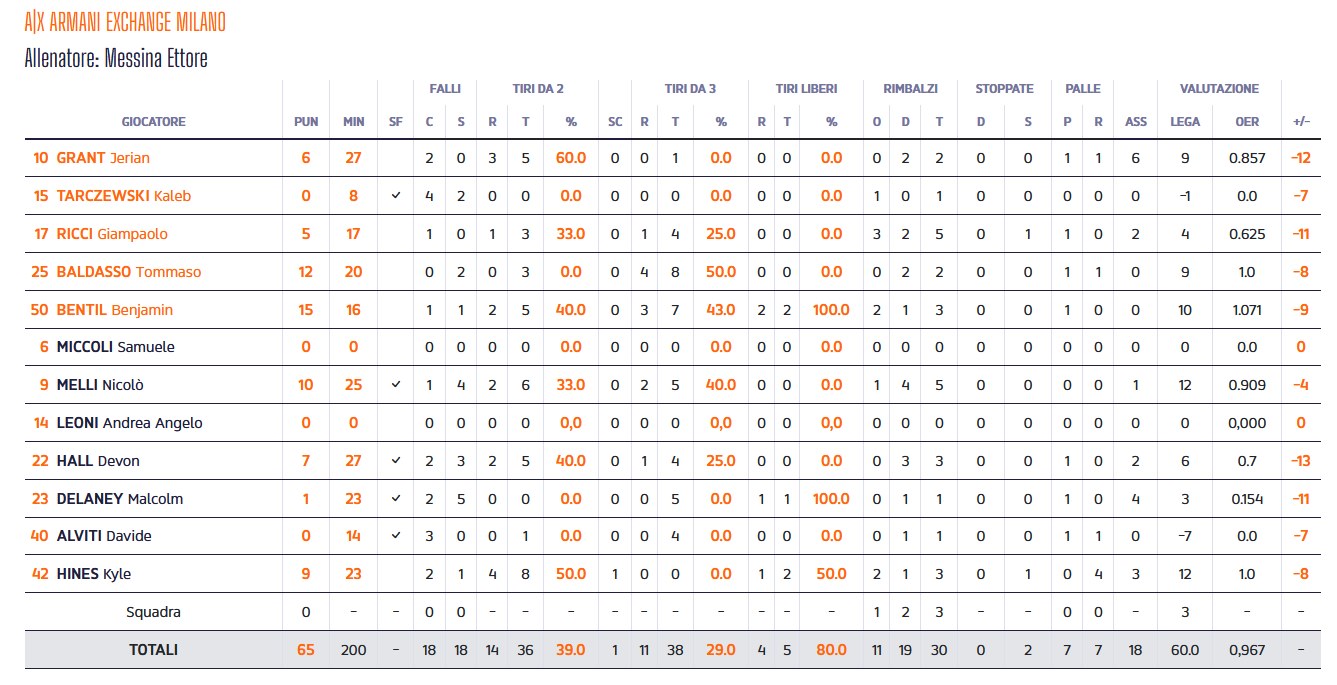The width and height of the screenshot is (1337, 685).
Task: Select the RIMBALZI group header
Action: (910, 89)
